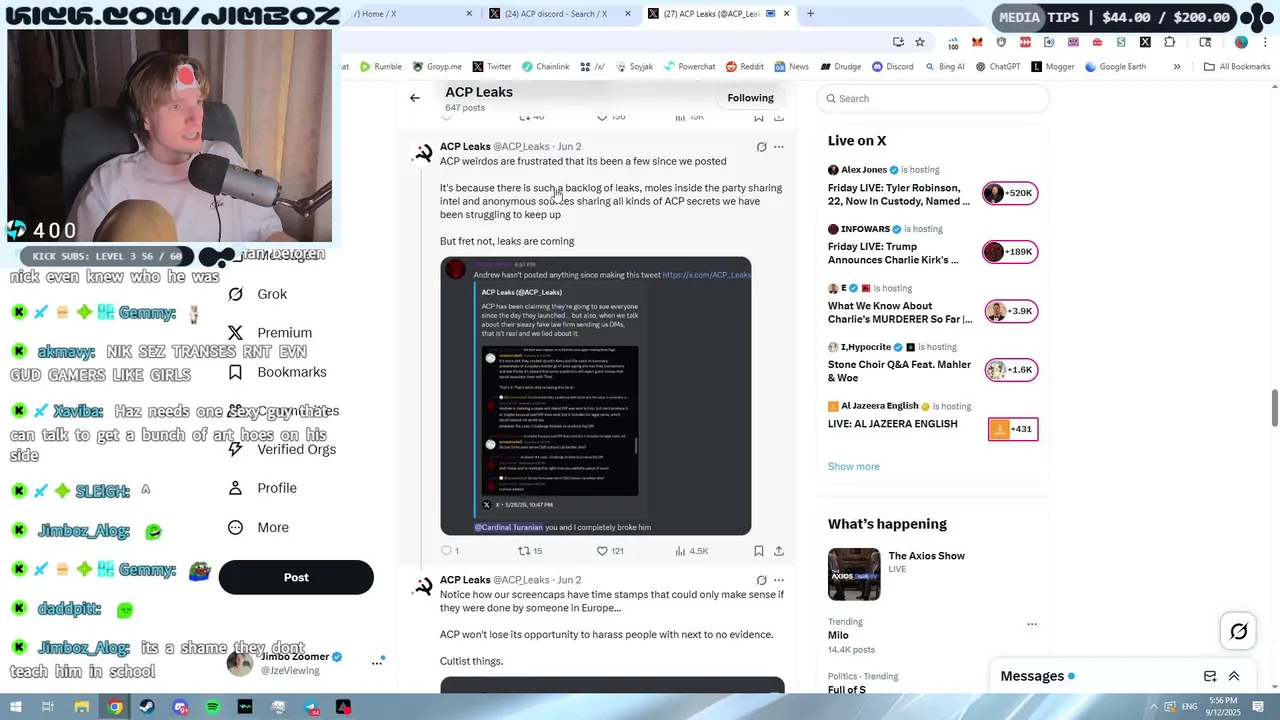Expand the More sidebar menu
1280x720 pixels.
coord(258,527)
